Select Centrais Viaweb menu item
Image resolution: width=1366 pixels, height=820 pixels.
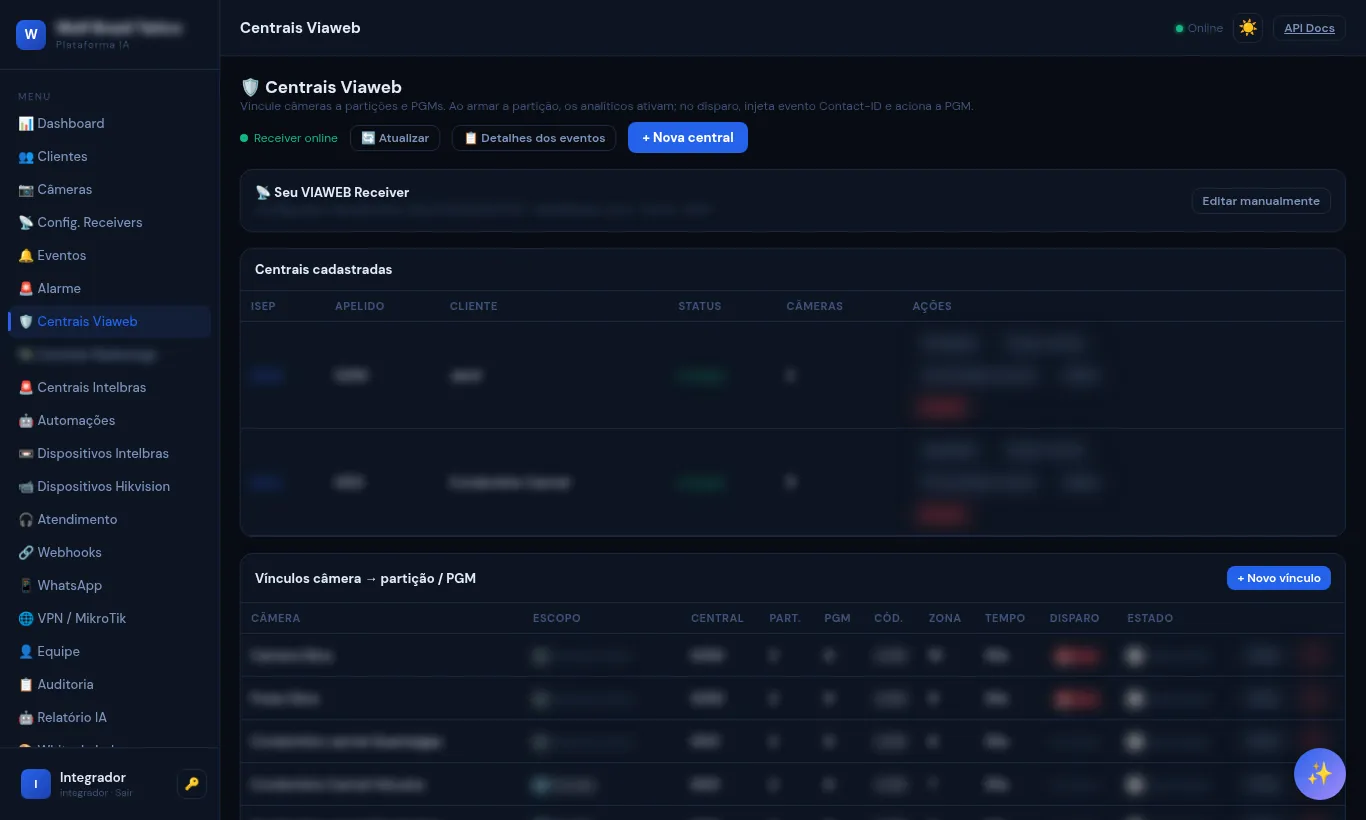coord(110,321)
